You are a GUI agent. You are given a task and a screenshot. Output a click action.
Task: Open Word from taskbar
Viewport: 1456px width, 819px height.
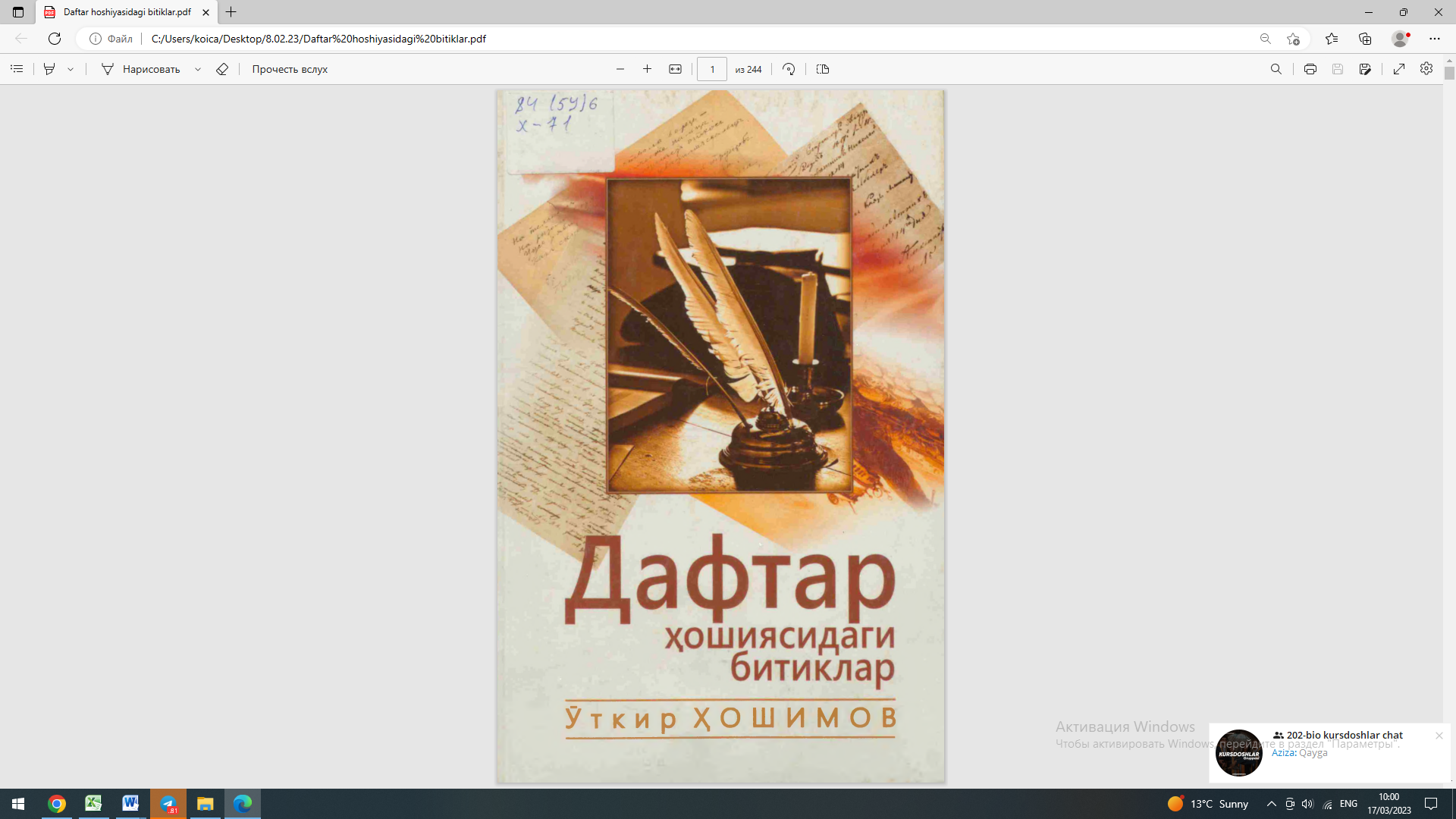click(x=130, y=804)
